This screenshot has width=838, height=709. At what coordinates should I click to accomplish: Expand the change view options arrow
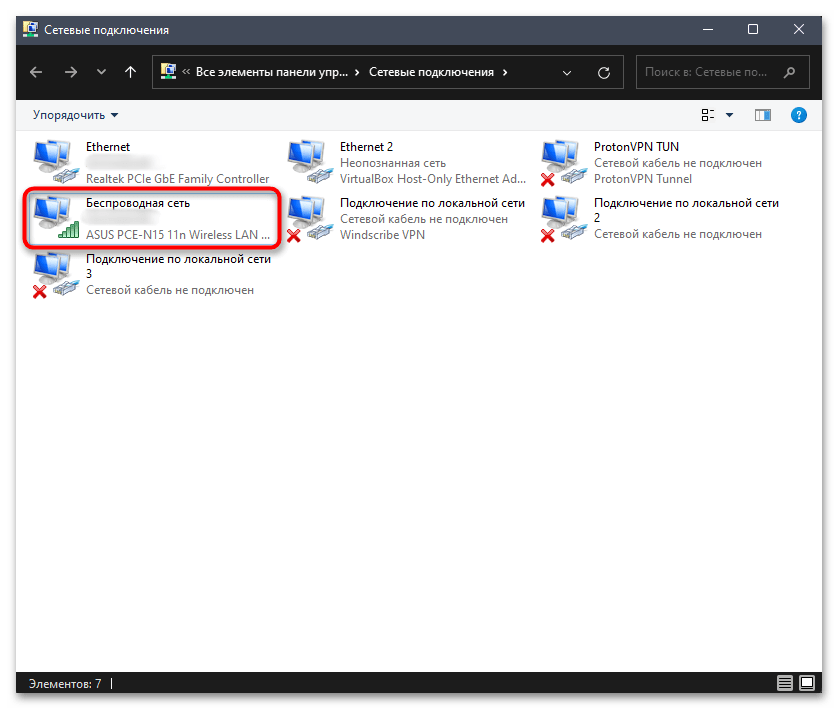729,115
